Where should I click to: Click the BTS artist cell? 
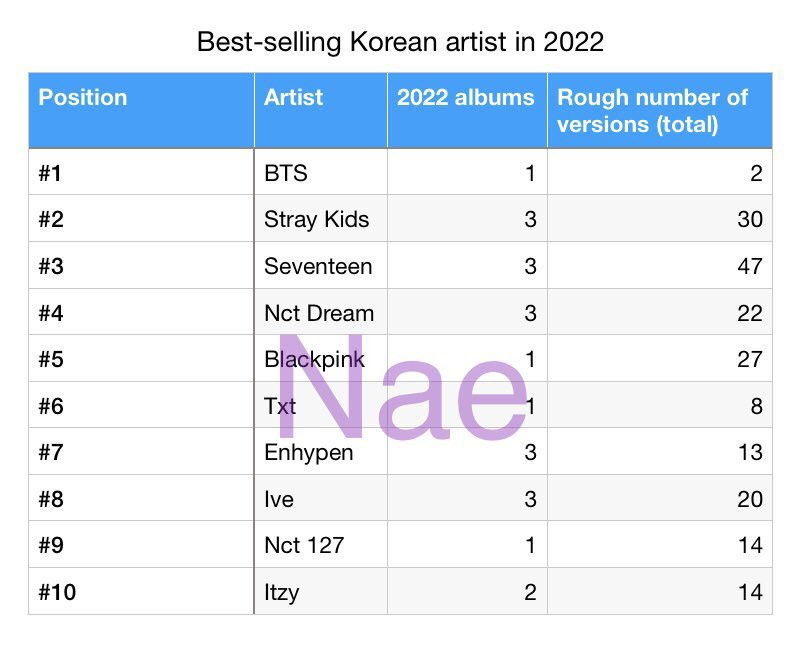pos(321,172)
